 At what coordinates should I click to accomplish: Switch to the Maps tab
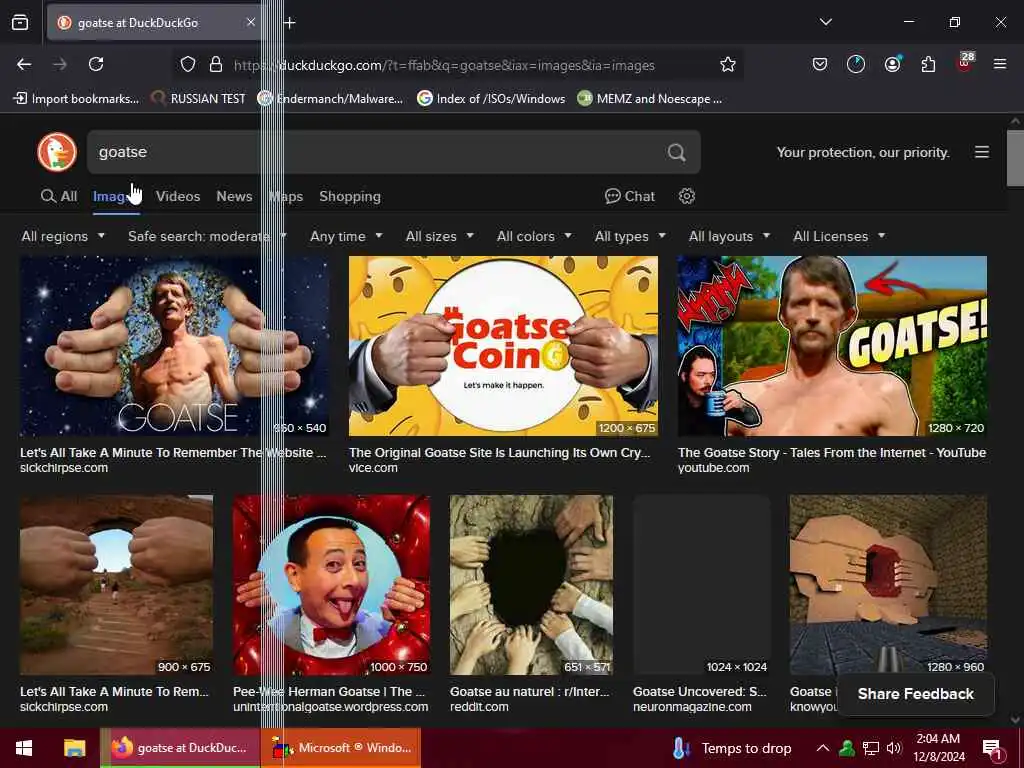(286, 196)
